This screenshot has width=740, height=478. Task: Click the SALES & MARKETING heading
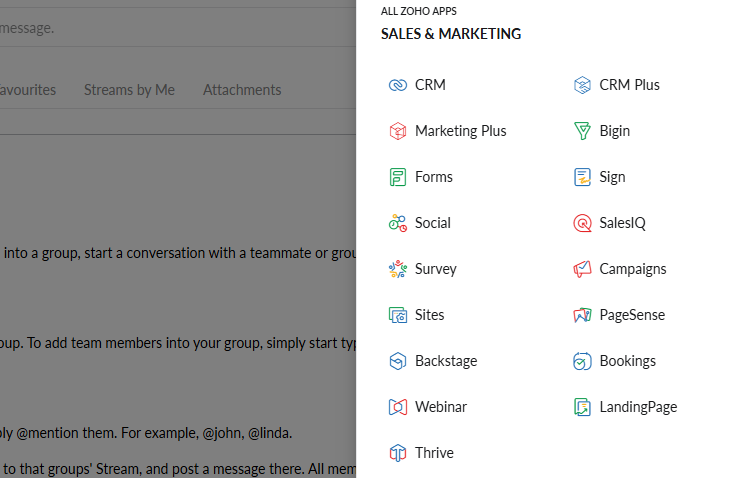(x=451, y=34)
